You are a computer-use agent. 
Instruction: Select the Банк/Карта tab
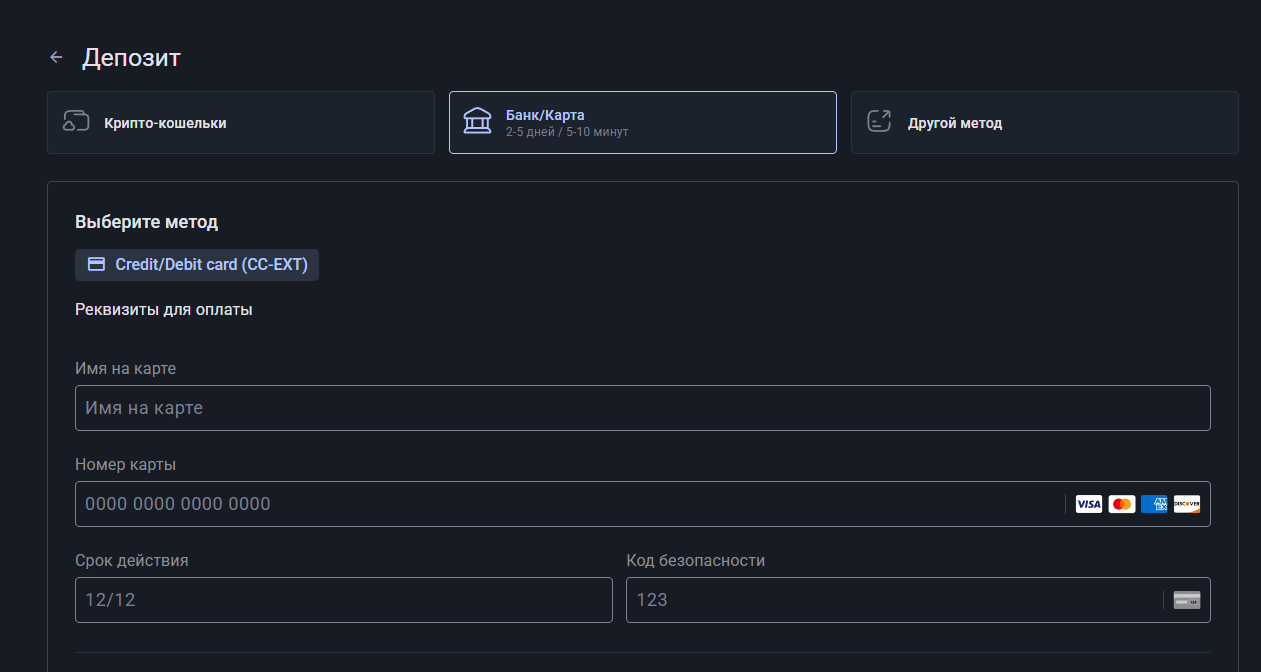(643, 123)
